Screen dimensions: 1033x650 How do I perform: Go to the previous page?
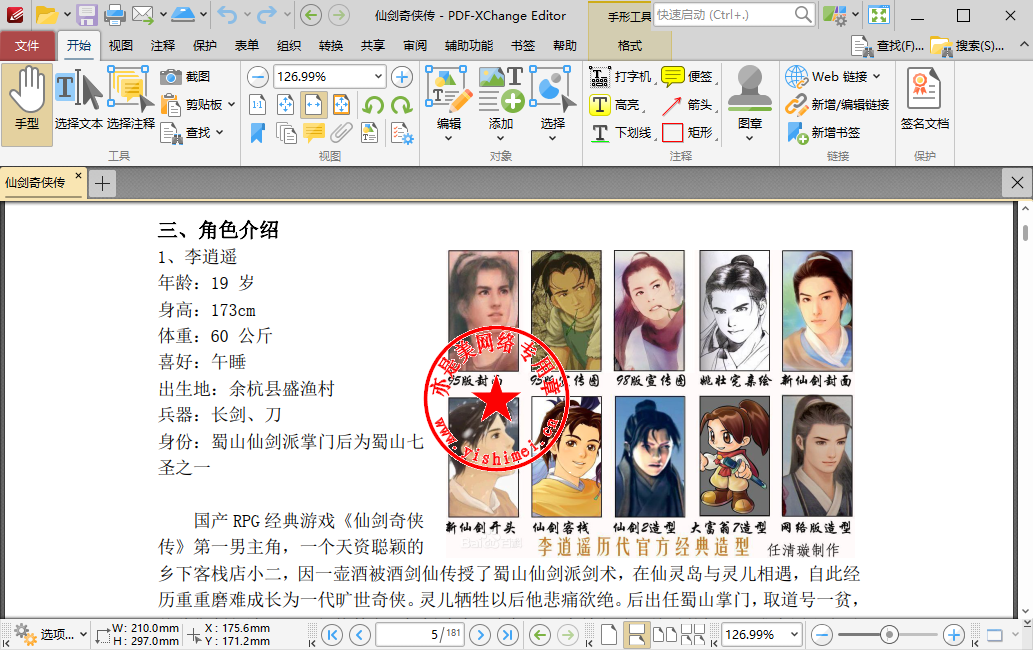360,635
